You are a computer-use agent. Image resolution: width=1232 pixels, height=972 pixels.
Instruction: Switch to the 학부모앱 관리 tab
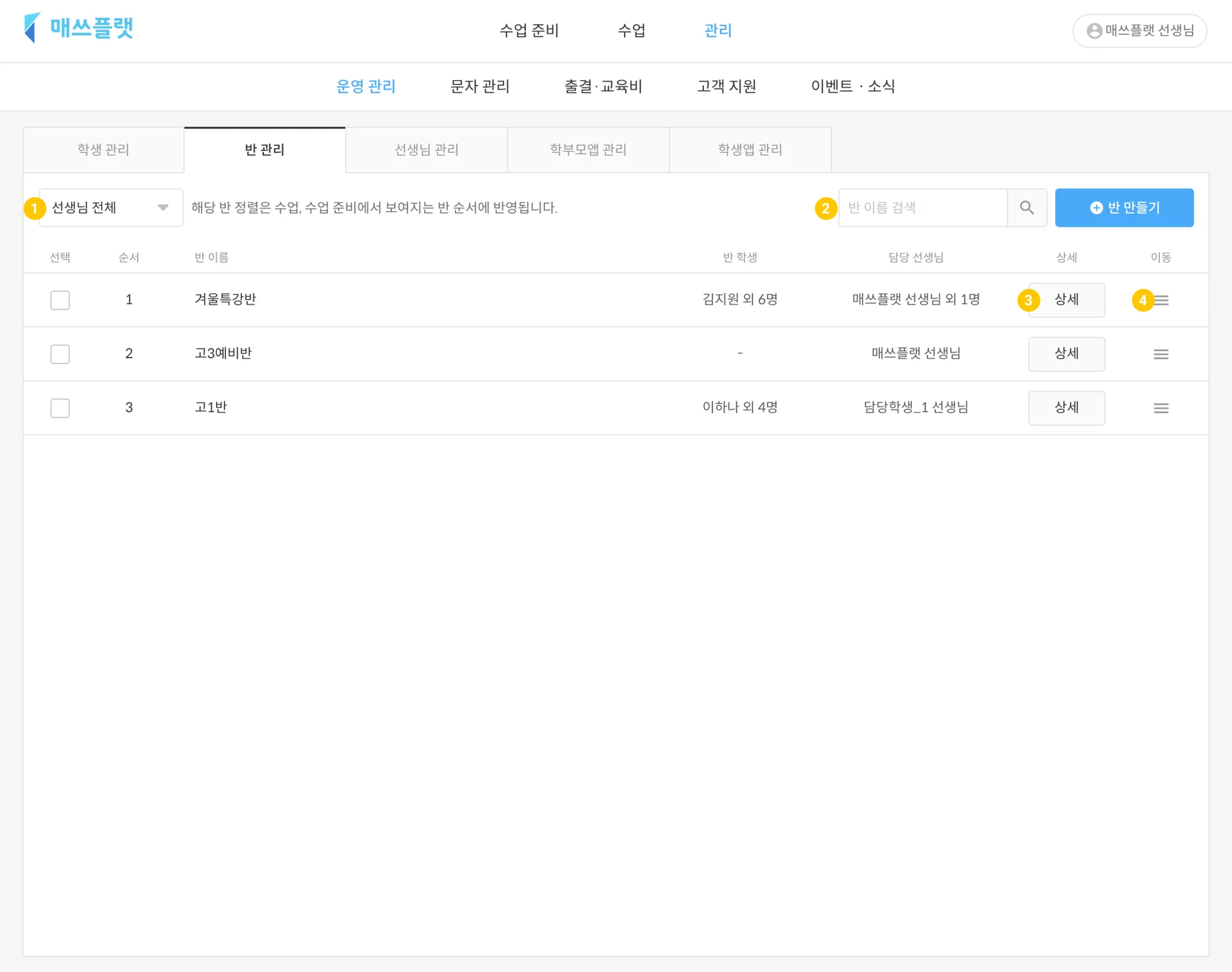coord(588,150)
